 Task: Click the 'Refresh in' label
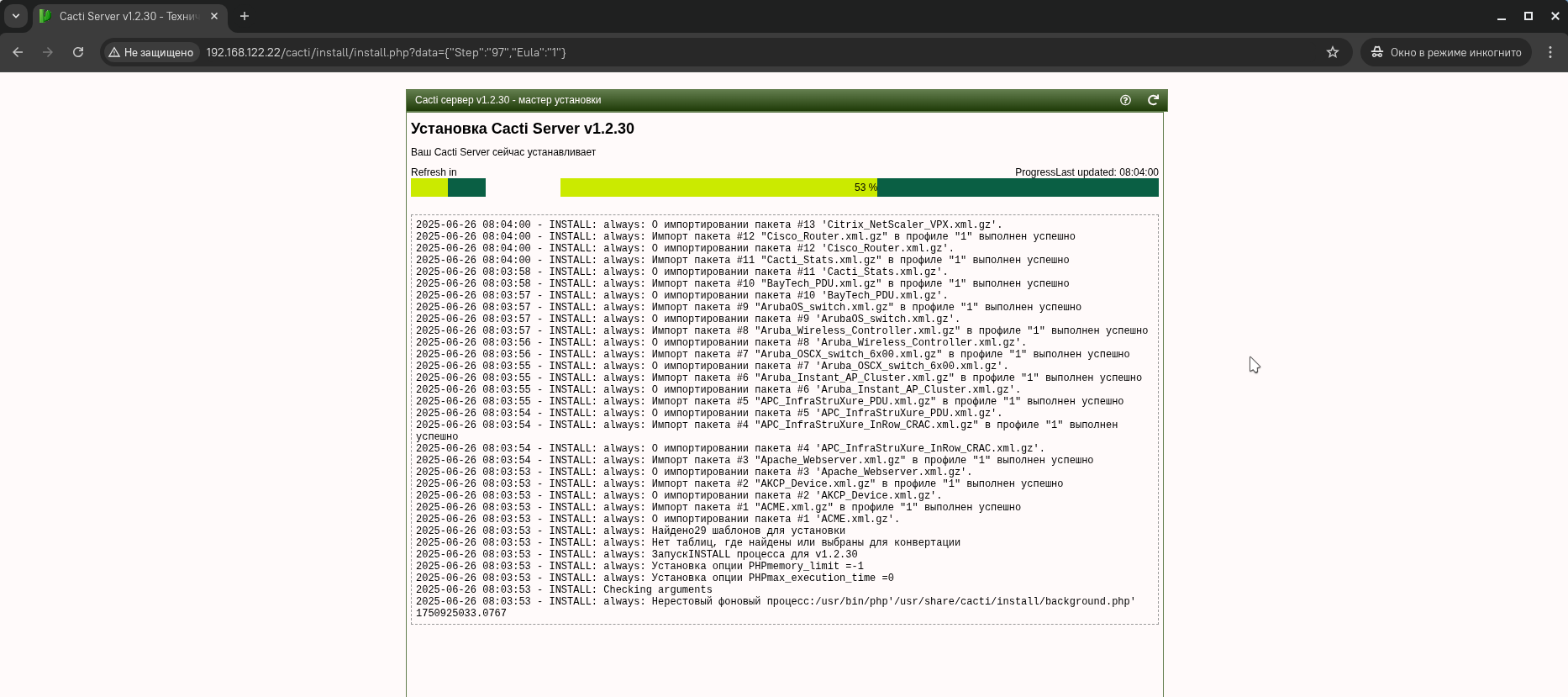tap(434, 172)
